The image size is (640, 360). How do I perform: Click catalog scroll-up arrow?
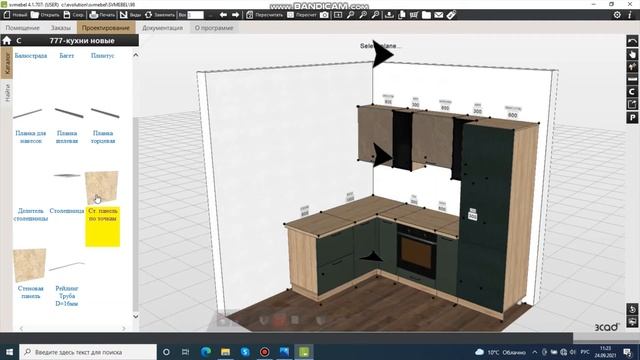point(136,55)
